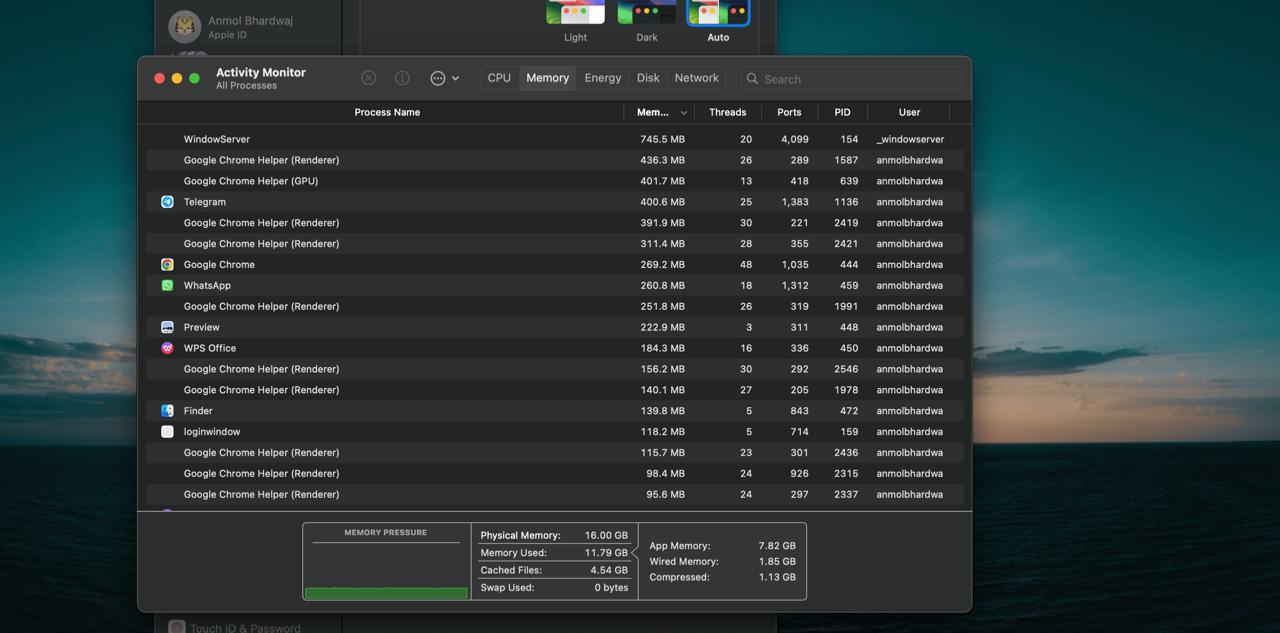Screen dimensions: 1280x633
Task: Select Chrome Helper Renderer with PID 2337
Action: (x=554, y=494)
